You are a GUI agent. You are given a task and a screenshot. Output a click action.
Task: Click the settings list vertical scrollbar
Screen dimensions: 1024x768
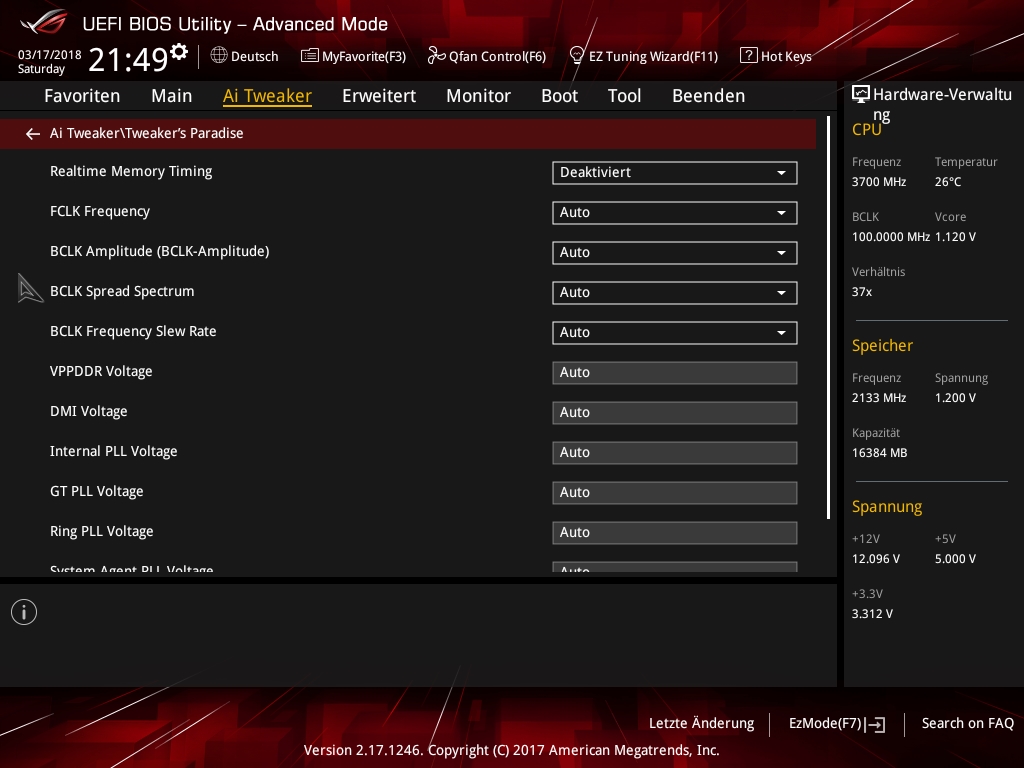click(x=828, y=317)
